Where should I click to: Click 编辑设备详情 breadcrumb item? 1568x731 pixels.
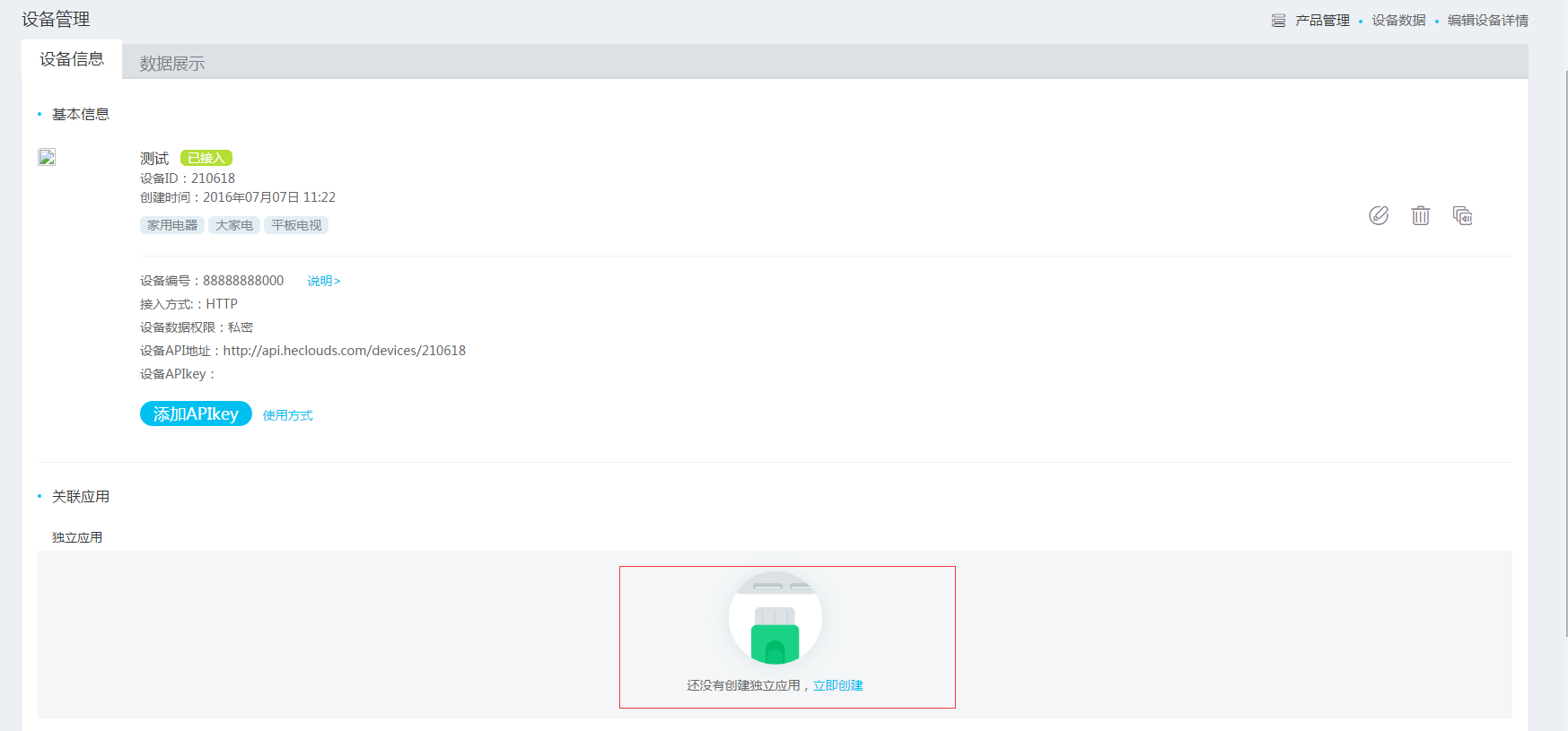tap(1487, 21)
